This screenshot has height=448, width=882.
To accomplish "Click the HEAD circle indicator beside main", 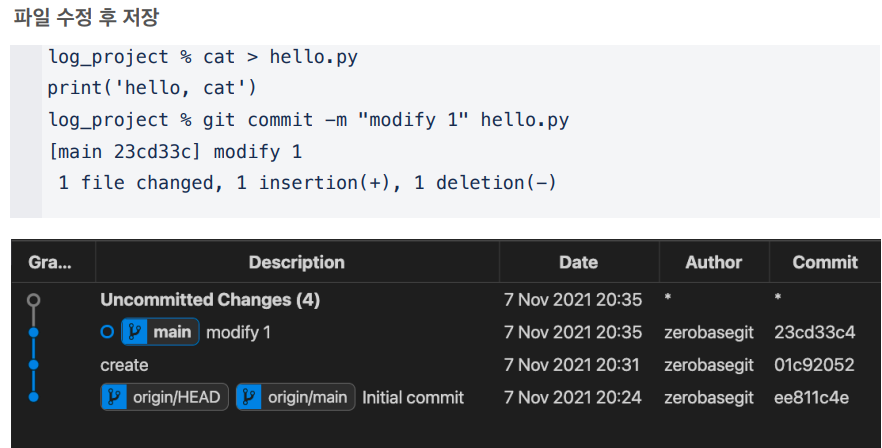I will tap(107, 332).
